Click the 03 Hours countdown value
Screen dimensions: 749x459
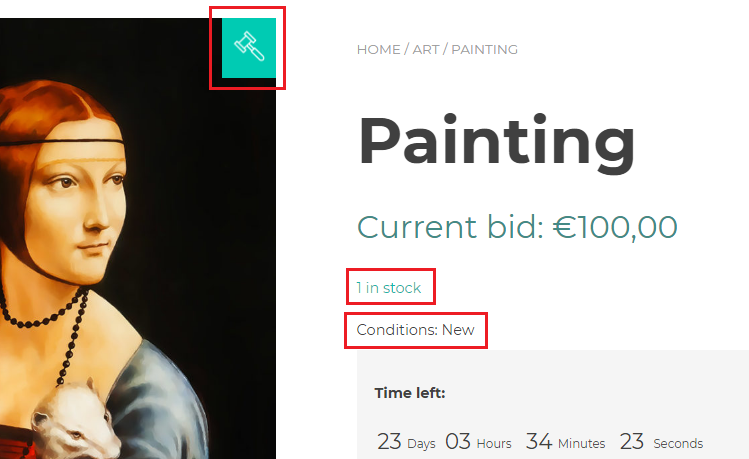click(458, 442)
